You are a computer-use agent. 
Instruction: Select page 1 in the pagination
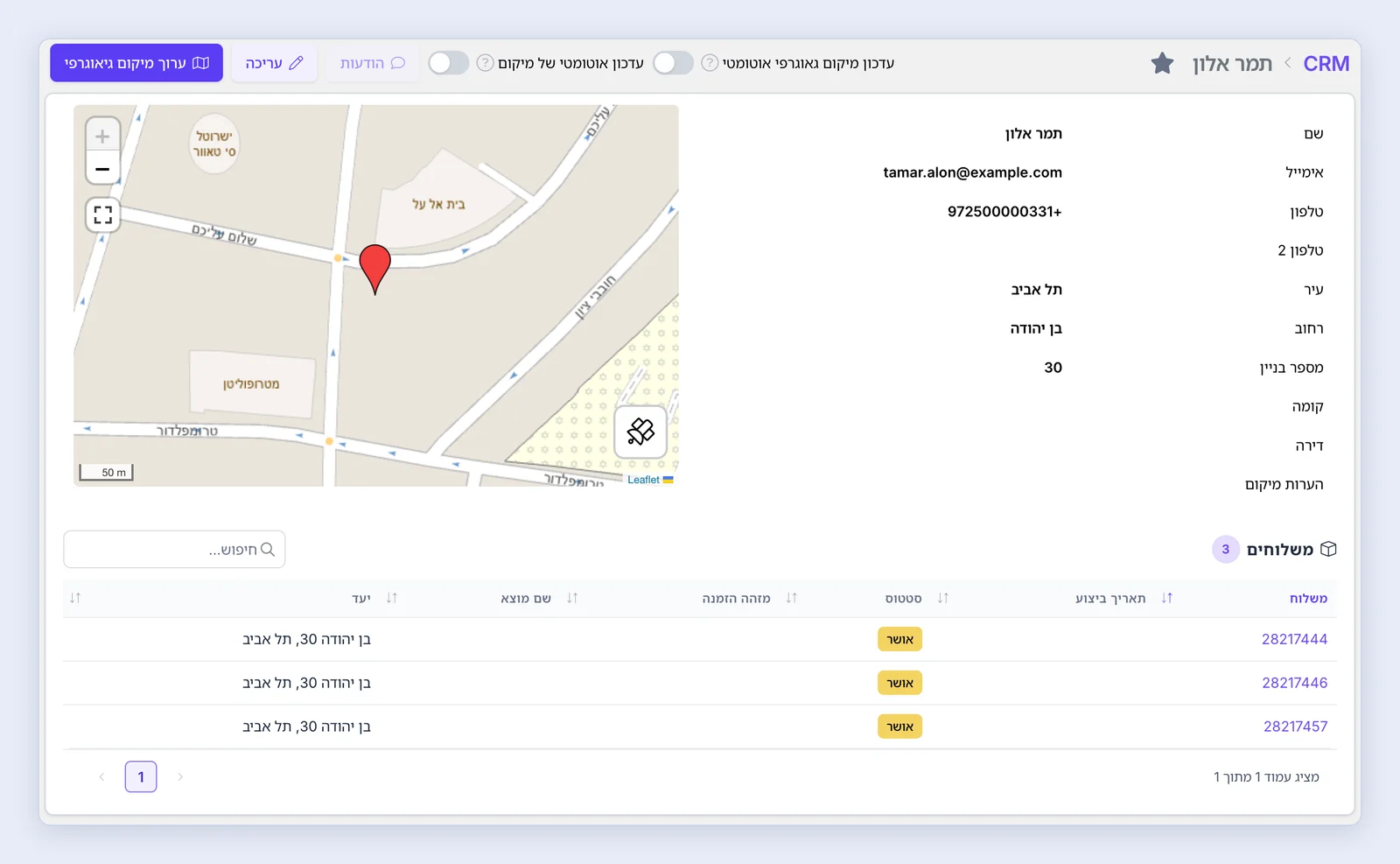[x=141, y=776]
